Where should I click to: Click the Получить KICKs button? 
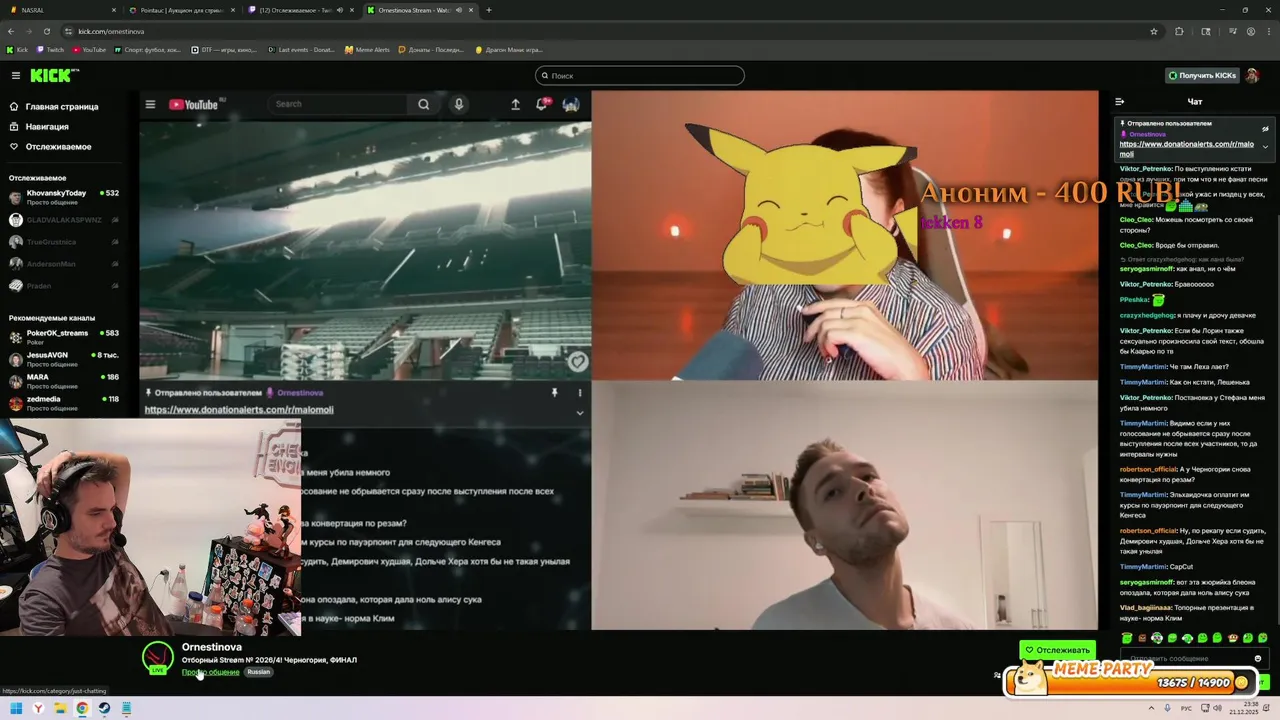click(x=1203, y=75)
